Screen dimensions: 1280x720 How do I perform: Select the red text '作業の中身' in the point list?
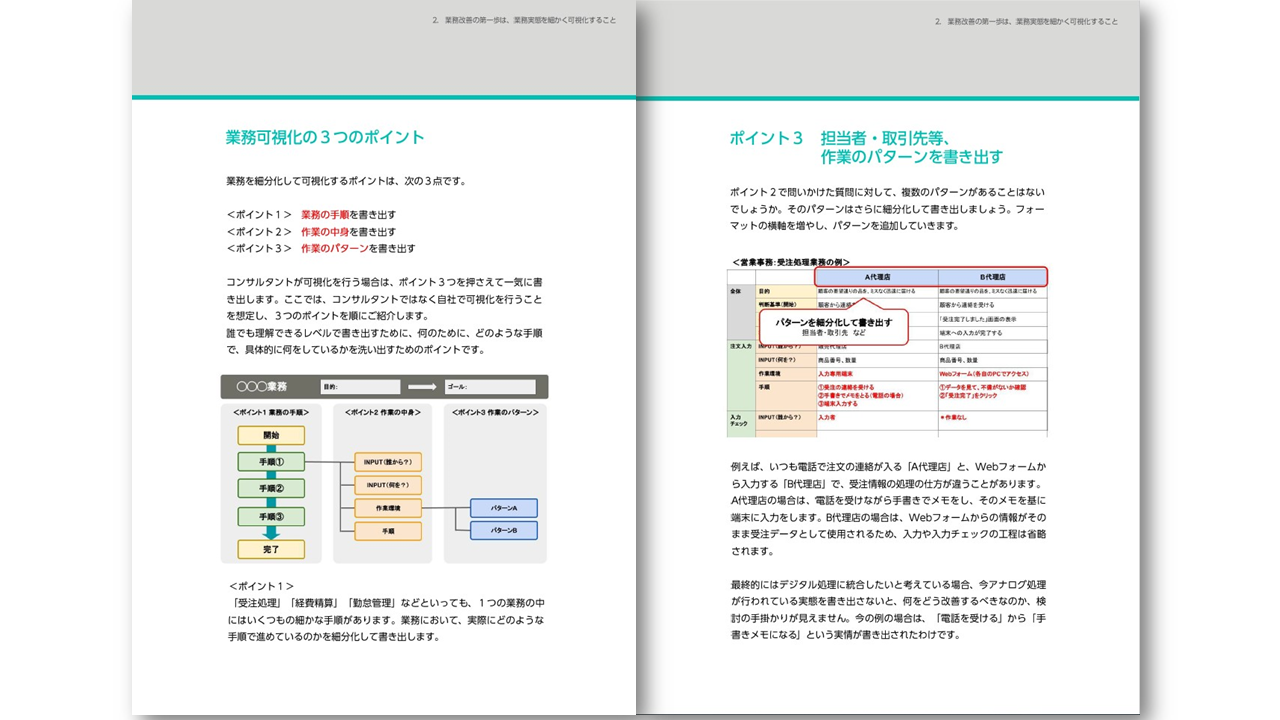(325, 231)
